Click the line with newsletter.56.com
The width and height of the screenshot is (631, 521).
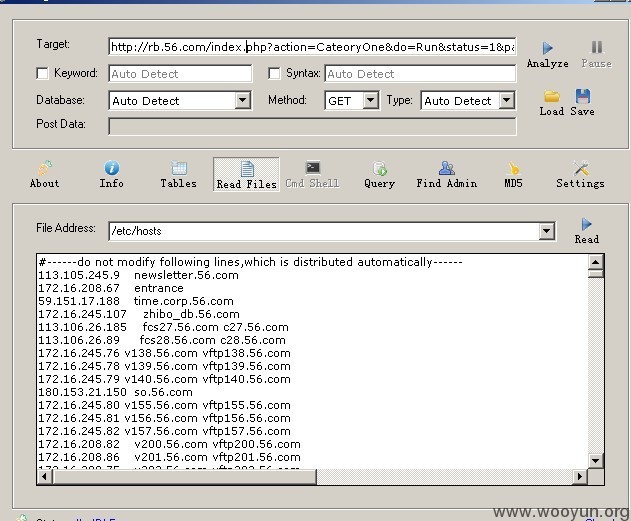[x=138, y=275]
